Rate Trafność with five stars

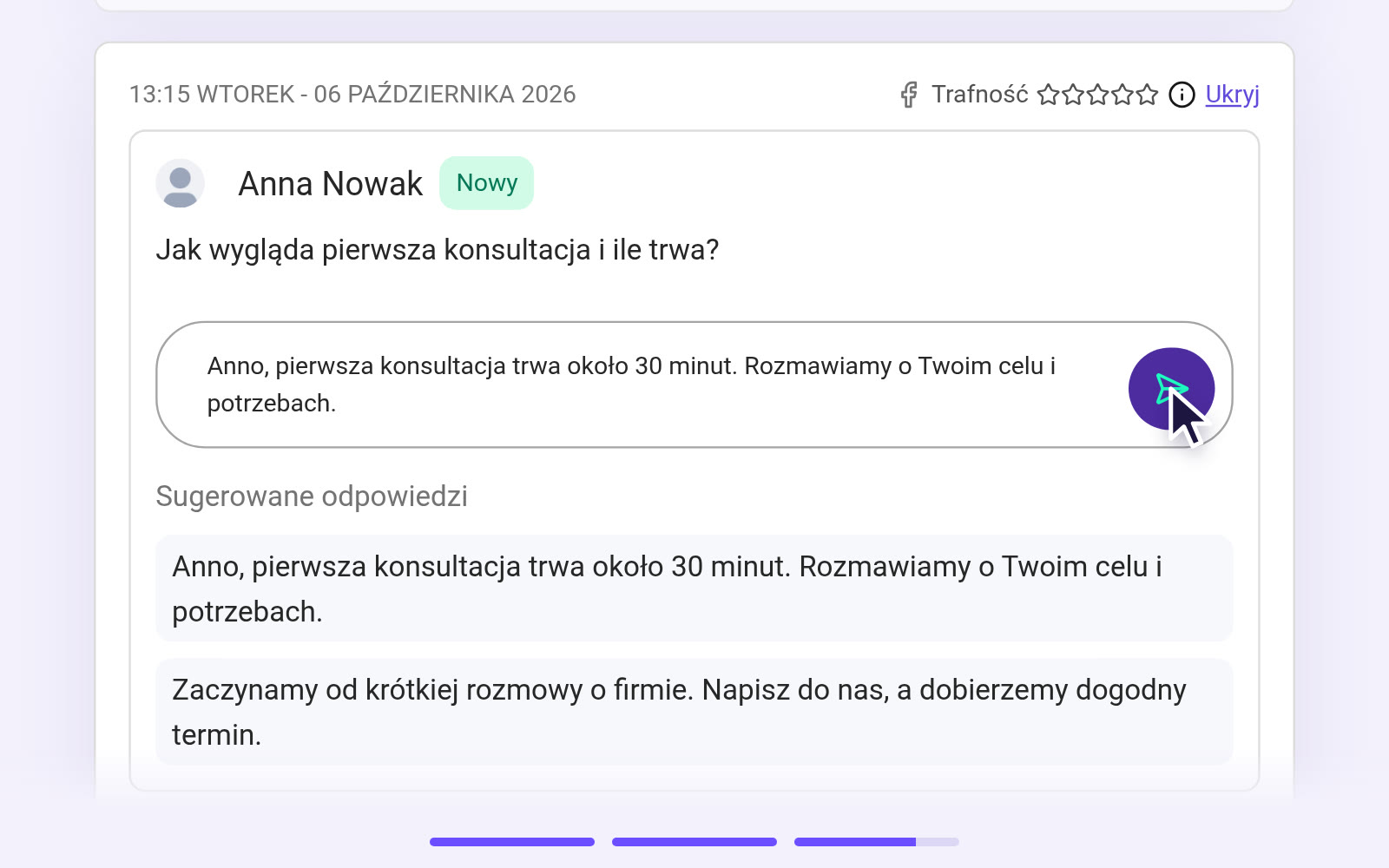click(x=1148, y=95)
